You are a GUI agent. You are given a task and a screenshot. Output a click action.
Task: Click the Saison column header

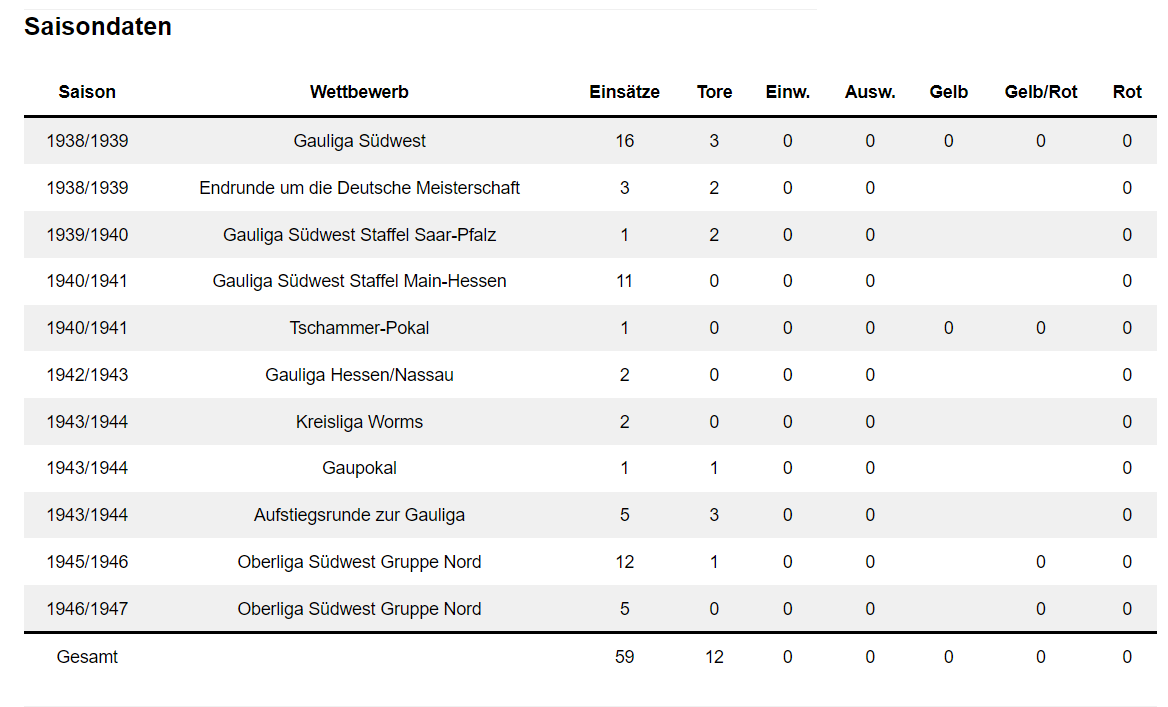pos(87,92)
